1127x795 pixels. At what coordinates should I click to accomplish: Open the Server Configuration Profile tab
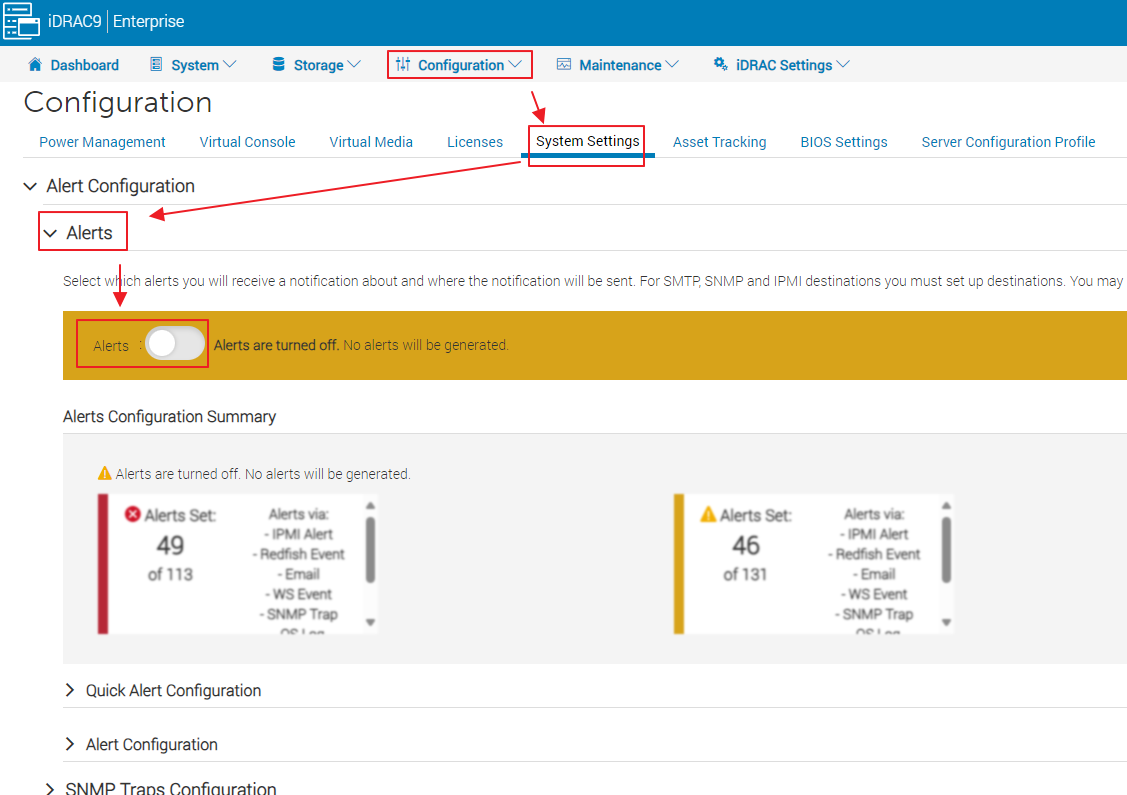coord(1008,142)
